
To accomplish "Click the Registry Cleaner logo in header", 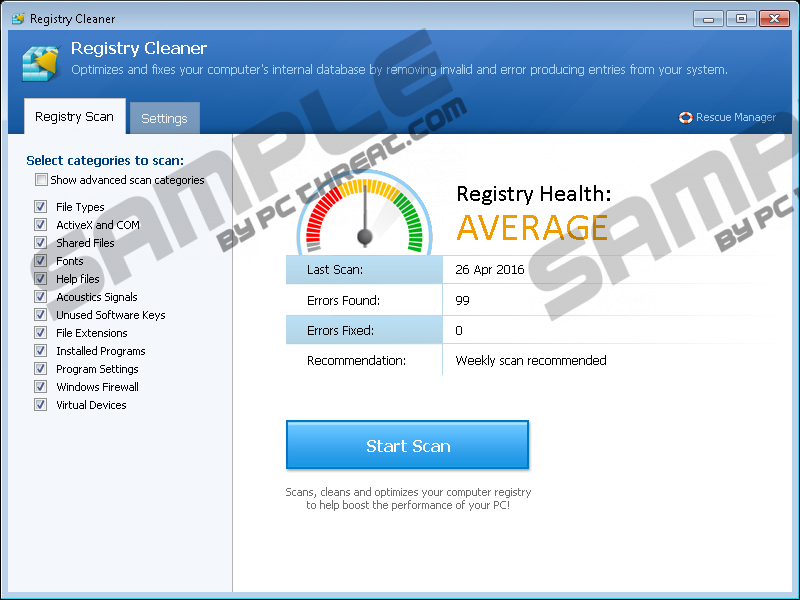I will [40, 62].
